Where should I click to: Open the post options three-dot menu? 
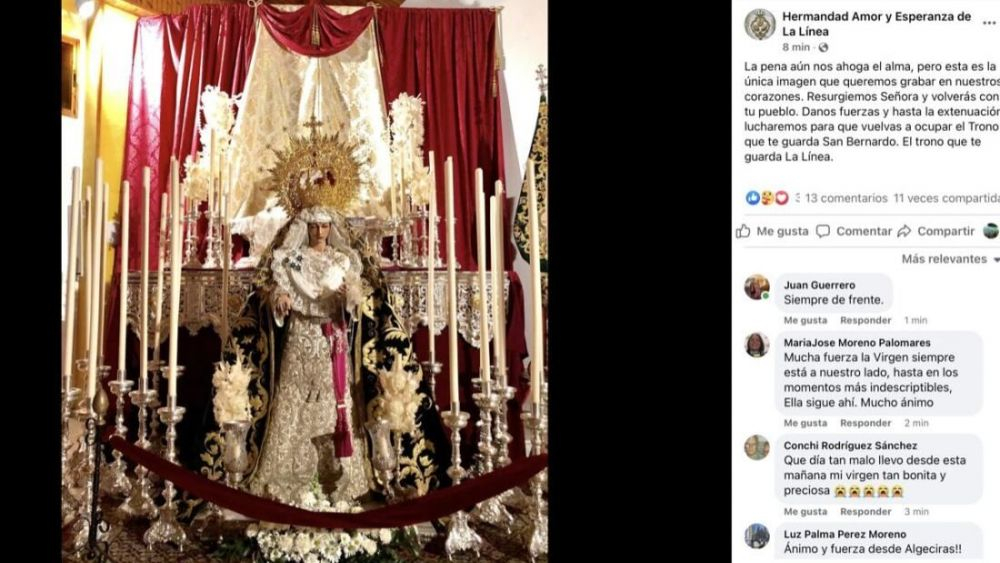[x=990, y=23]
